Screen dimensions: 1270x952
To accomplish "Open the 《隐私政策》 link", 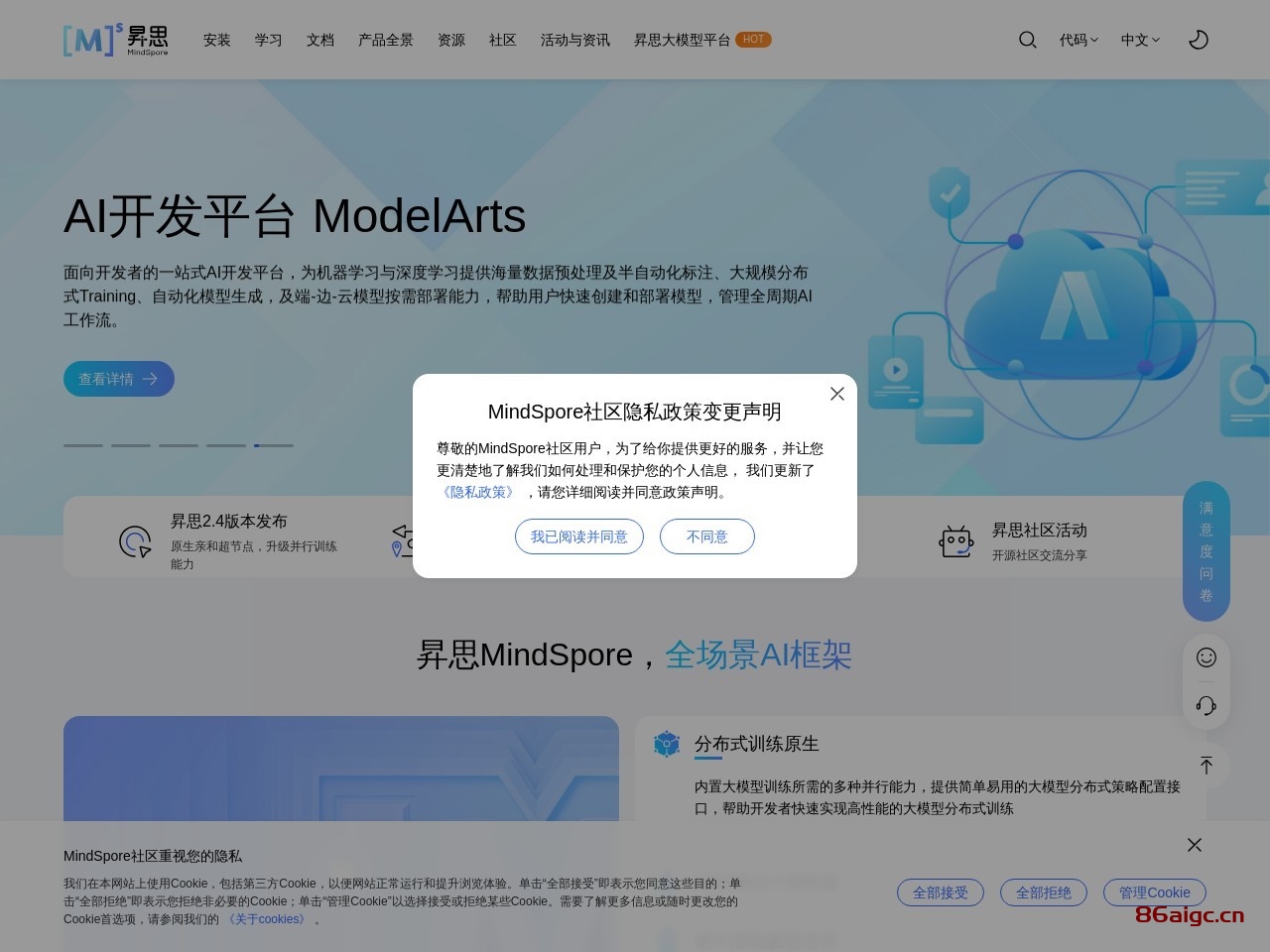I will click(x=478, y=492).
